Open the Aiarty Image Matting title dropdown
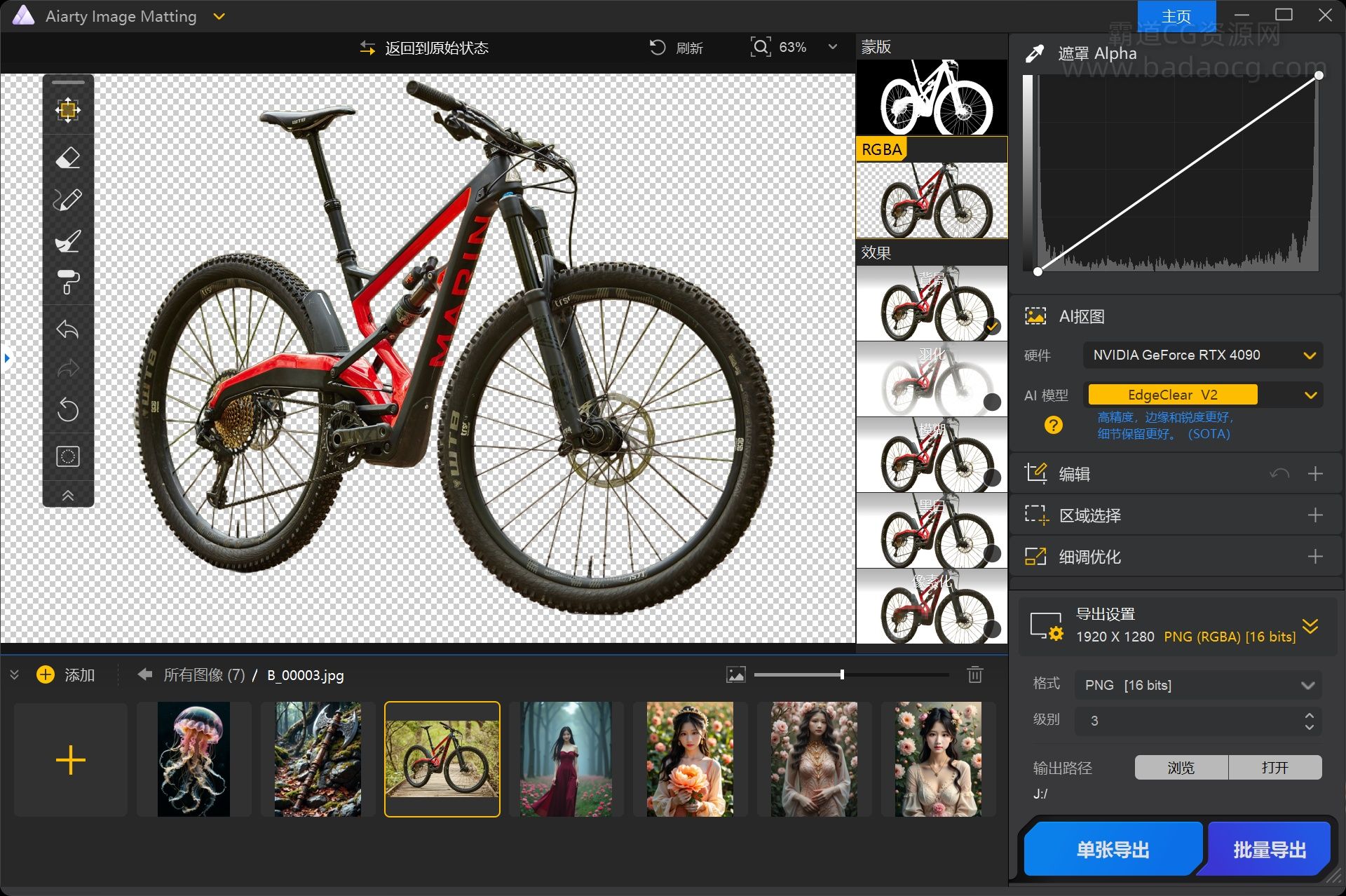This screenshot has width=1346, height=896. coord(219,16)
